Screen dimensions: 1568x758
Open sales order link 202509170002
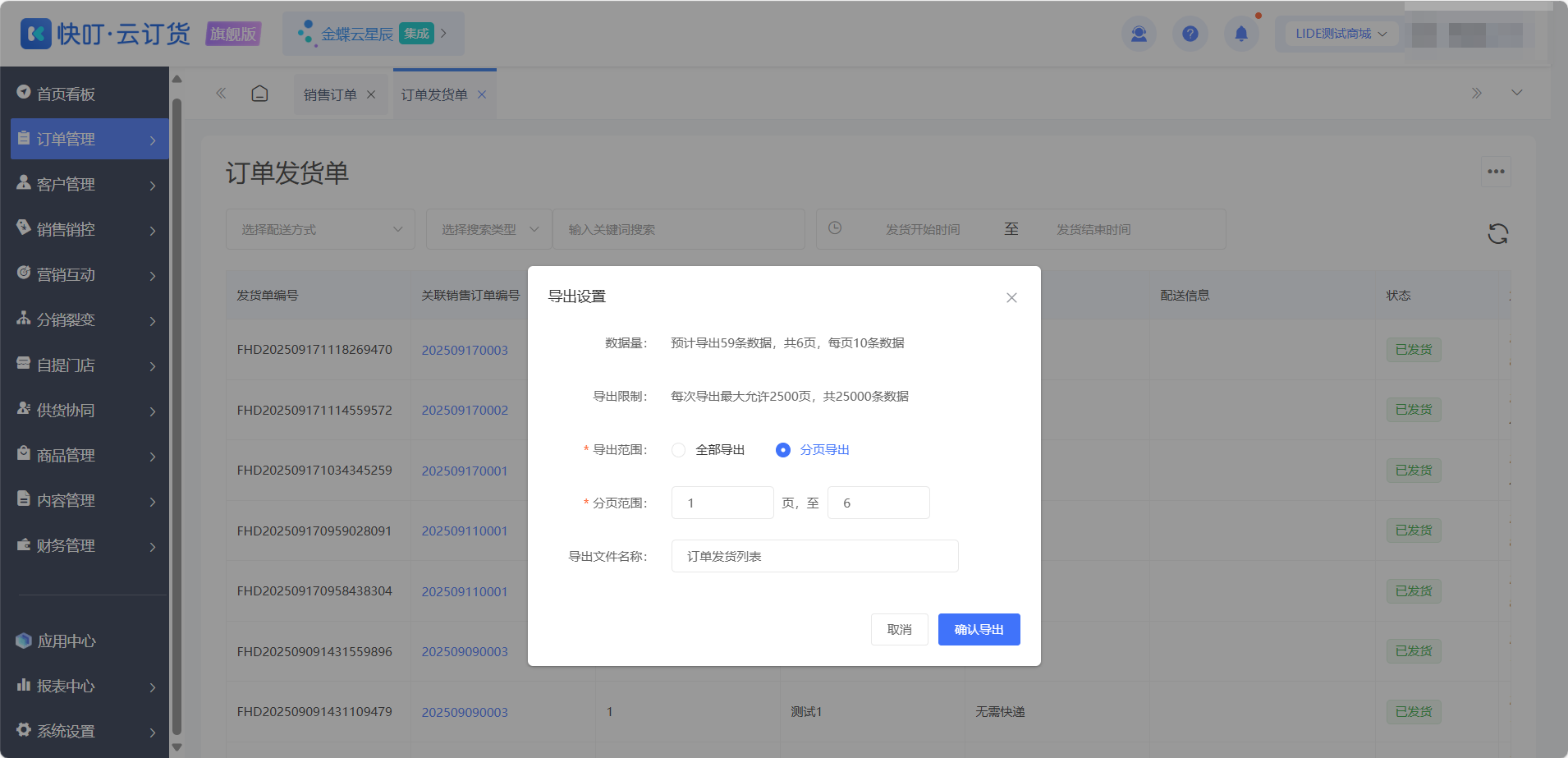pos(465,410)
